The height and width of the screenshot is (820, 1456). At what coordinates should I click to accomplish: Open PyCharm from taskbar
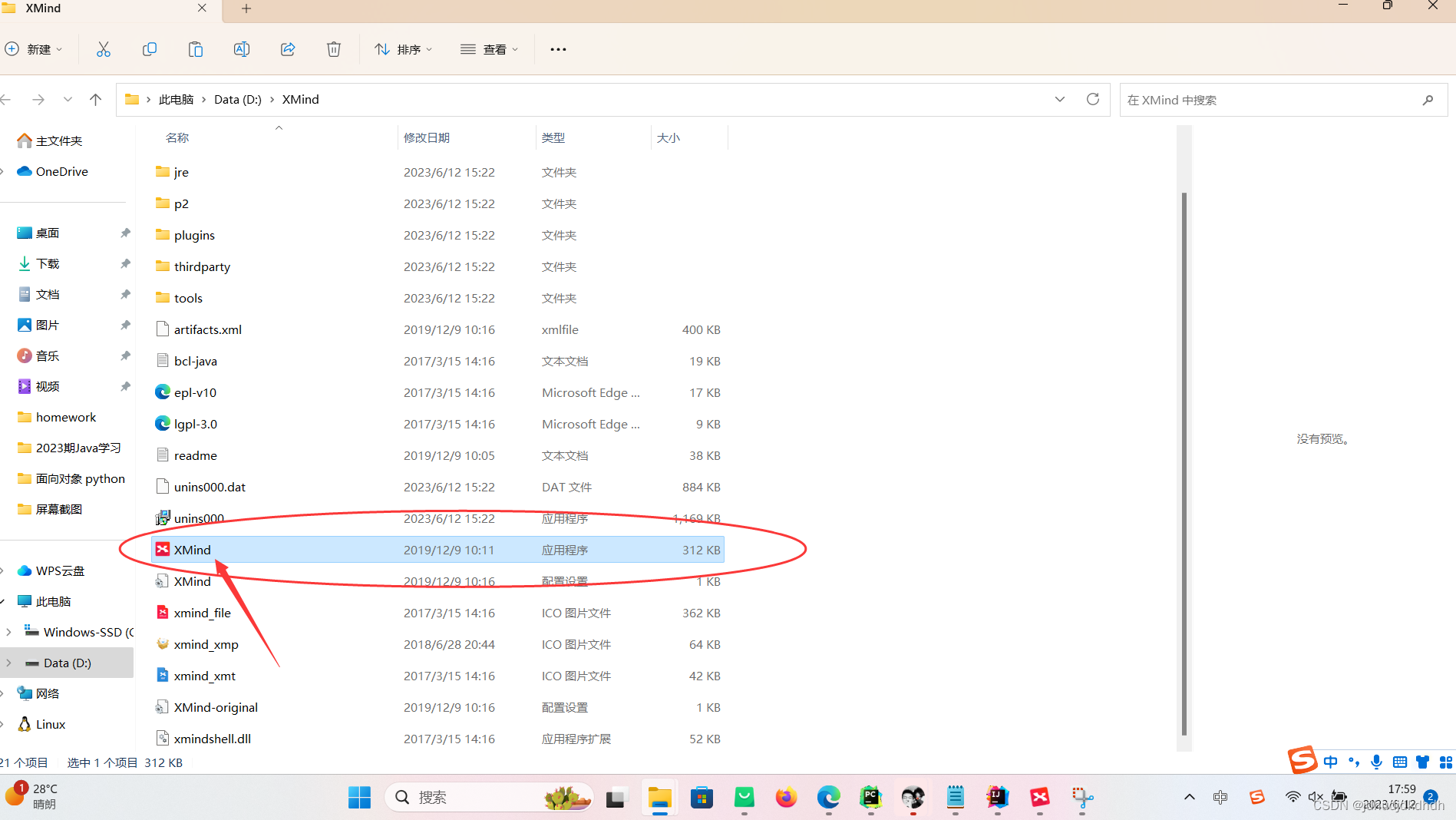point(871,798)
